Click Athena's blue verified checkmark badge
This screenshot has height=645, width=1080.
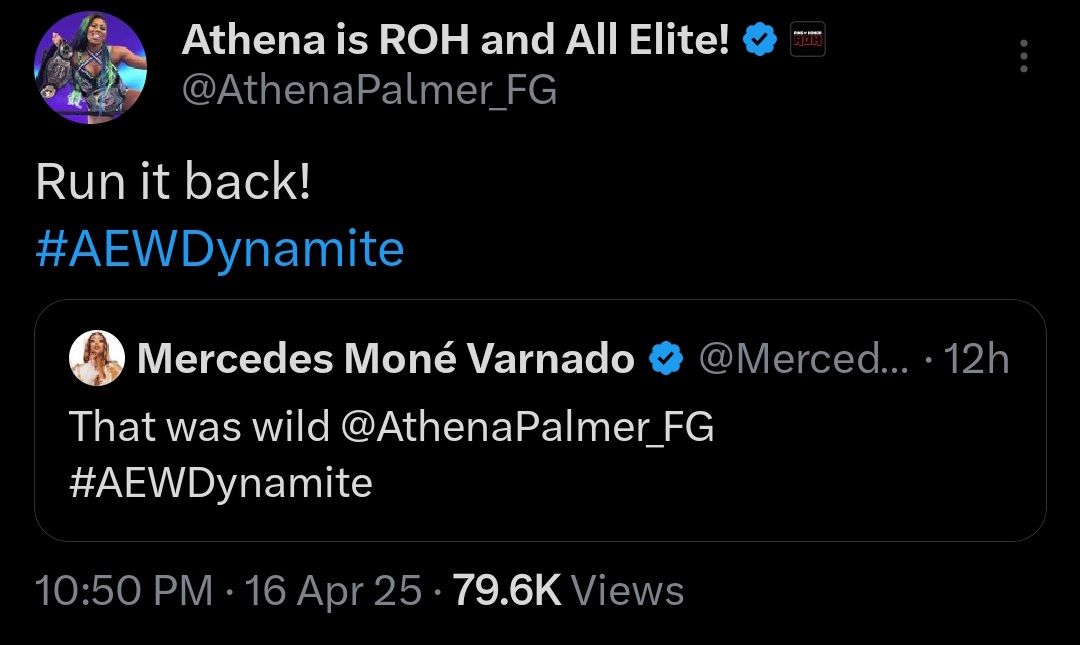(763, 41)
